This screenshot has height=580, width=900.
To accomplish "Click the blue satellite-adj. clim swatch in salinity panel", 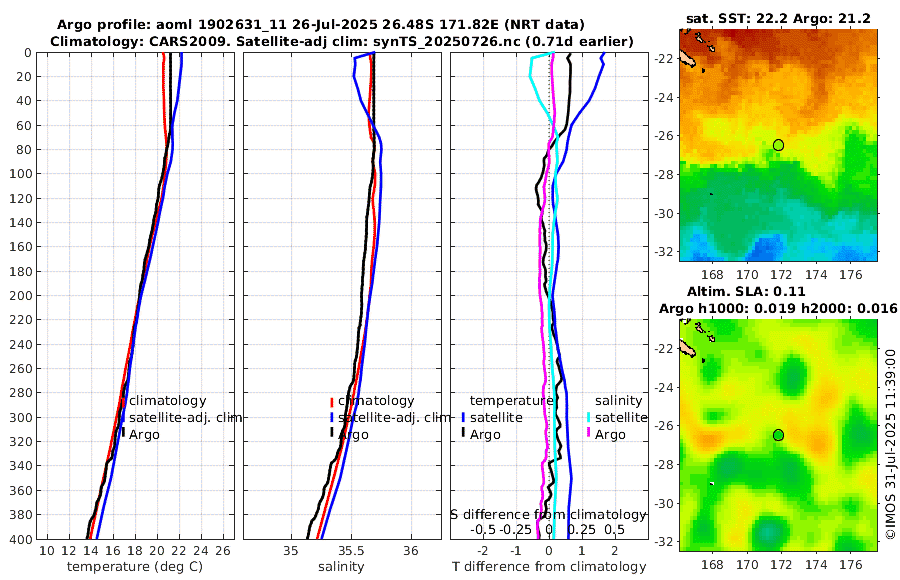I will click(332, 418).
